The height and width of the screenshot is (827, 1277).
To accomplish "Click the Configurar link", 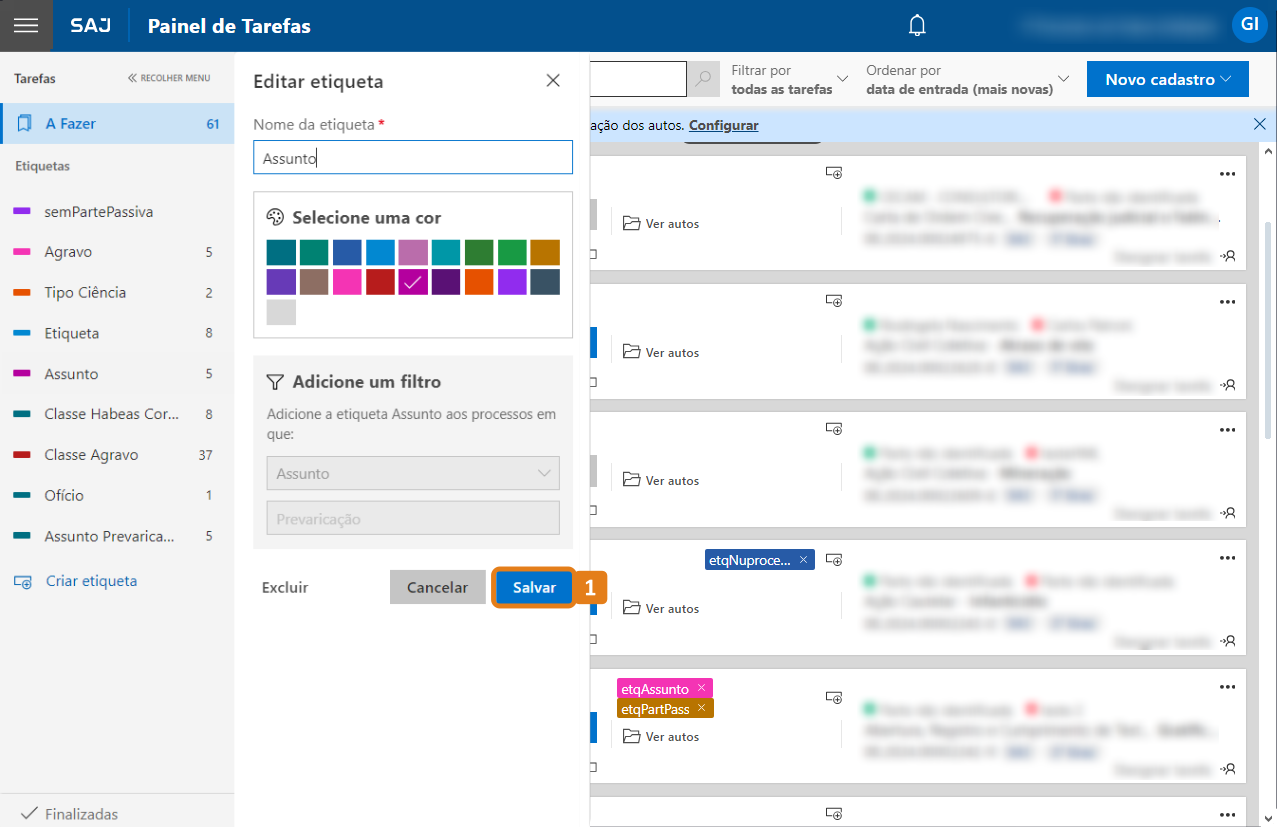I will pos(723,125).
